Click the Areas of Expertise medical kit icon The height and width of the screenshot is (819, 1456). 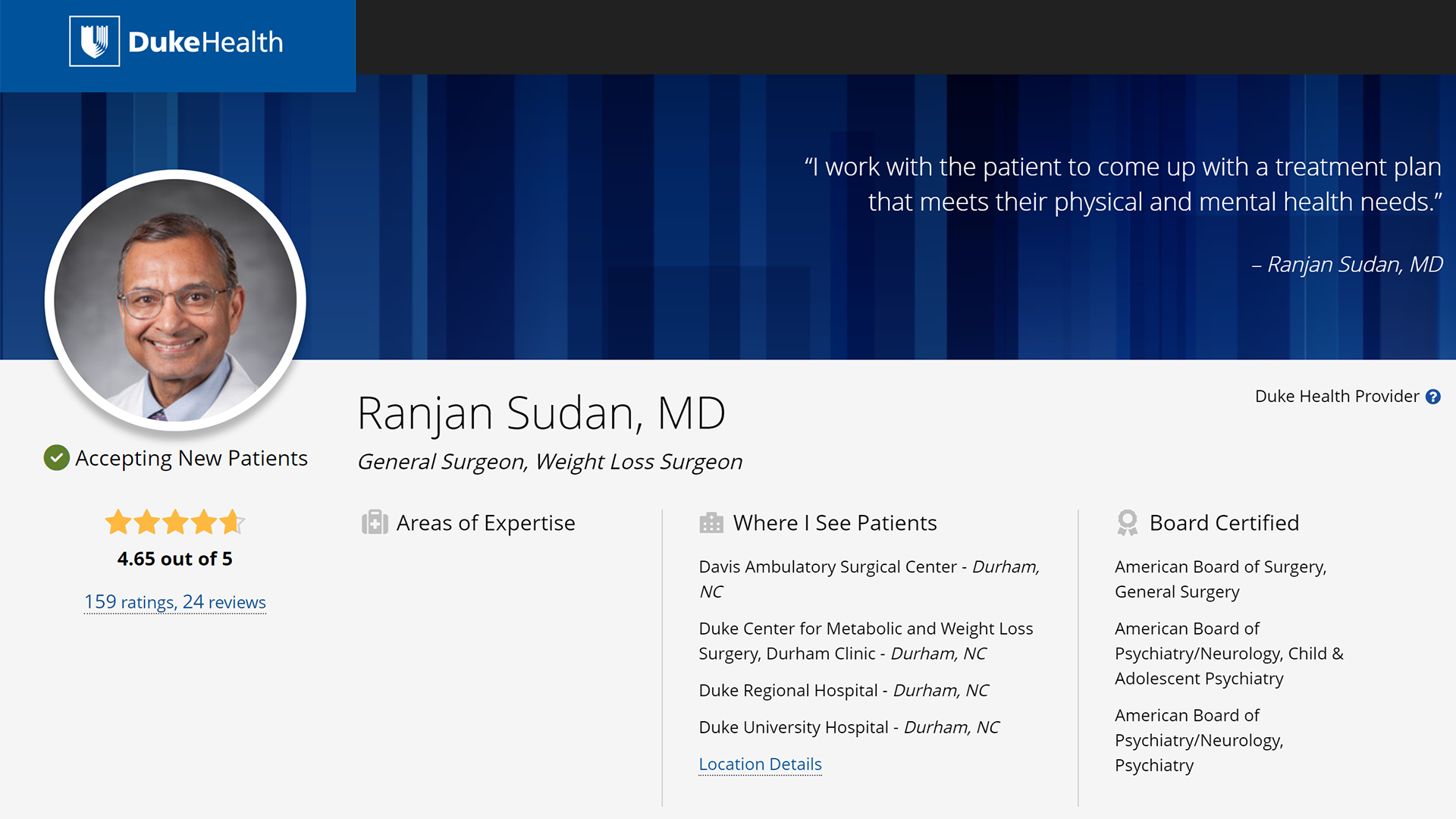375,522
